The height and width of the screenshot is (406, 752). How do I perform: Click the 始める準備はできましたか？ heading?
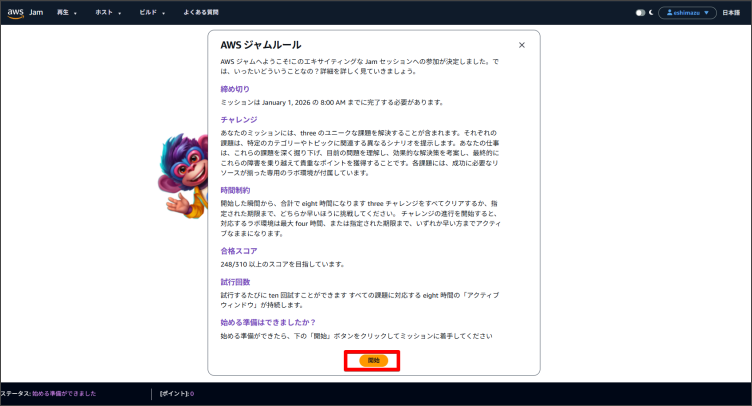coord(268,322)
